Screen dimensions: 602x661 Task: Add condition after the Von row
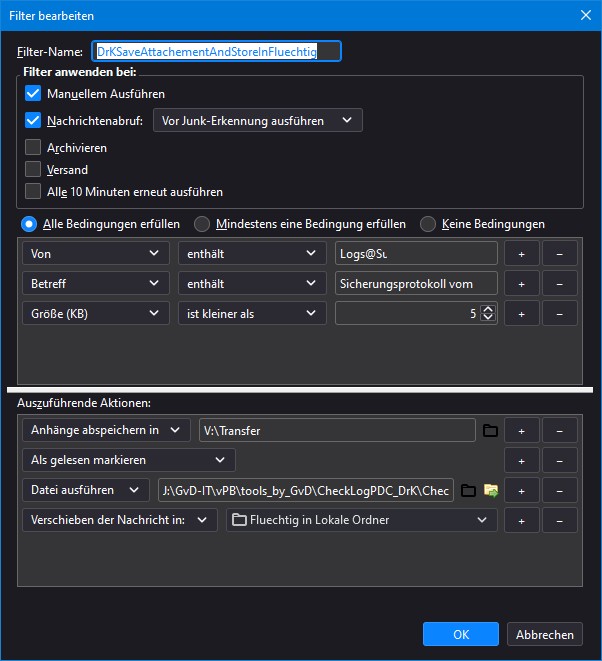pyautogui.click(x=521, y=253)
